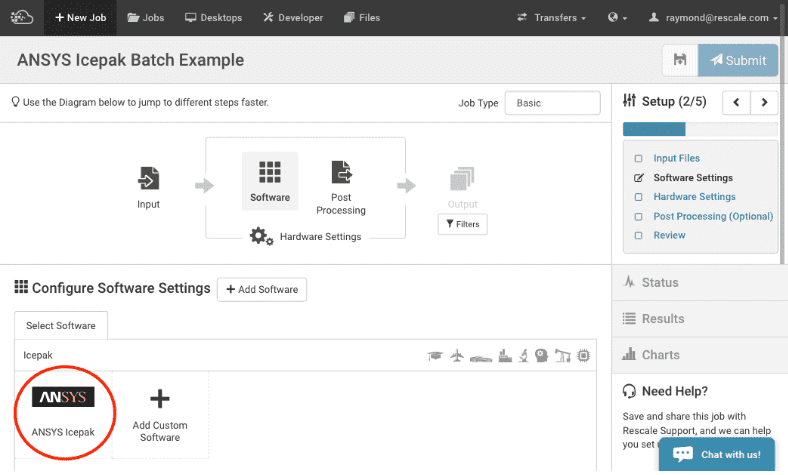Expand the Charts panel
788x475 pixels.
[700, 355]
